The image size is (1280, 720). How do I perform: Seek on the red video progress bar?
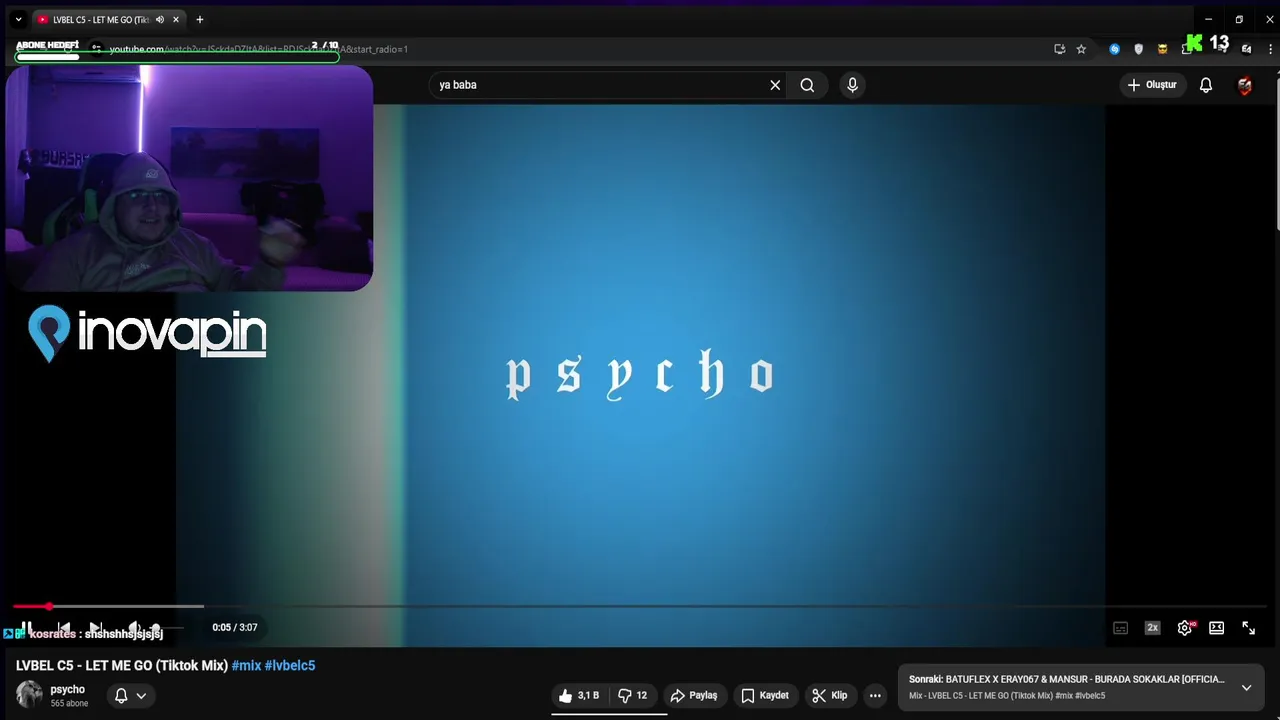tap(640, 606)
